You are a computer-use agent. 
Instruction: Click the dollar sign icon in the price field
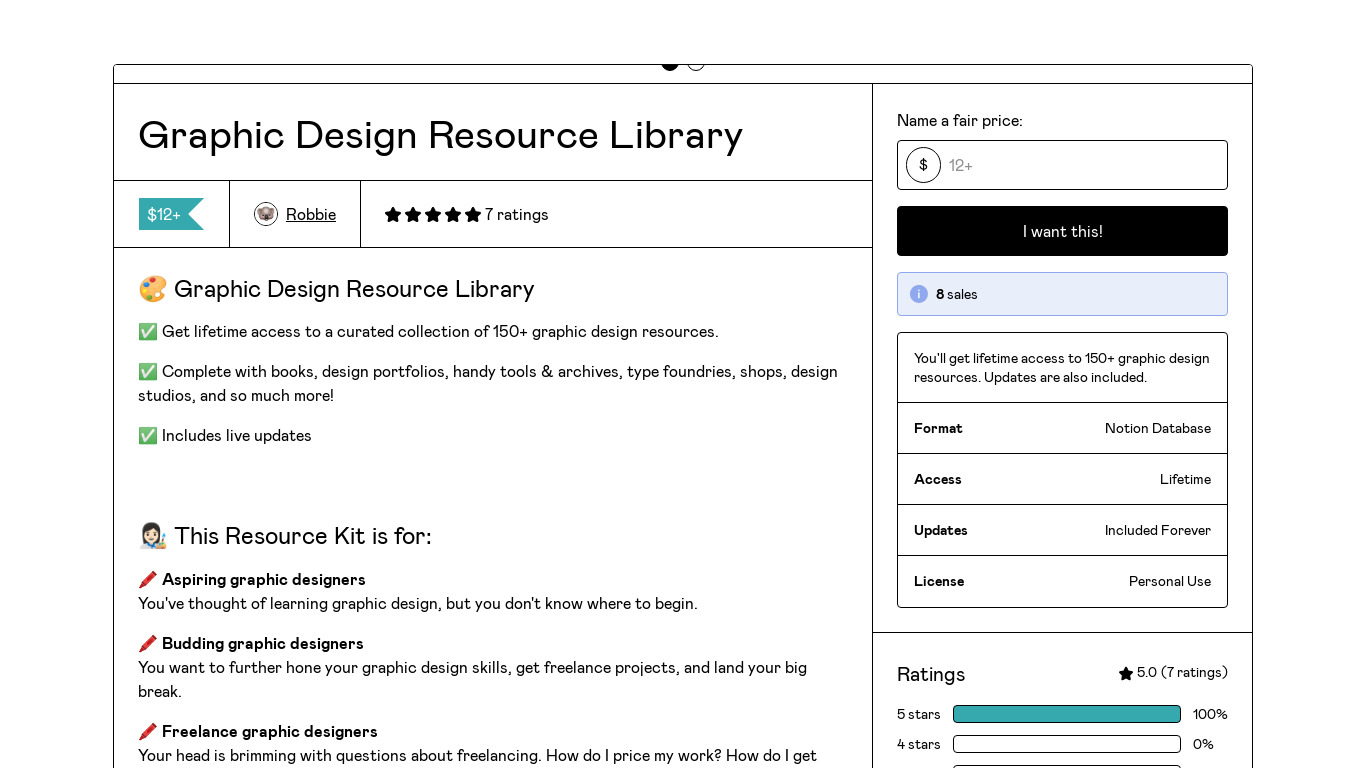click(923, 165)
